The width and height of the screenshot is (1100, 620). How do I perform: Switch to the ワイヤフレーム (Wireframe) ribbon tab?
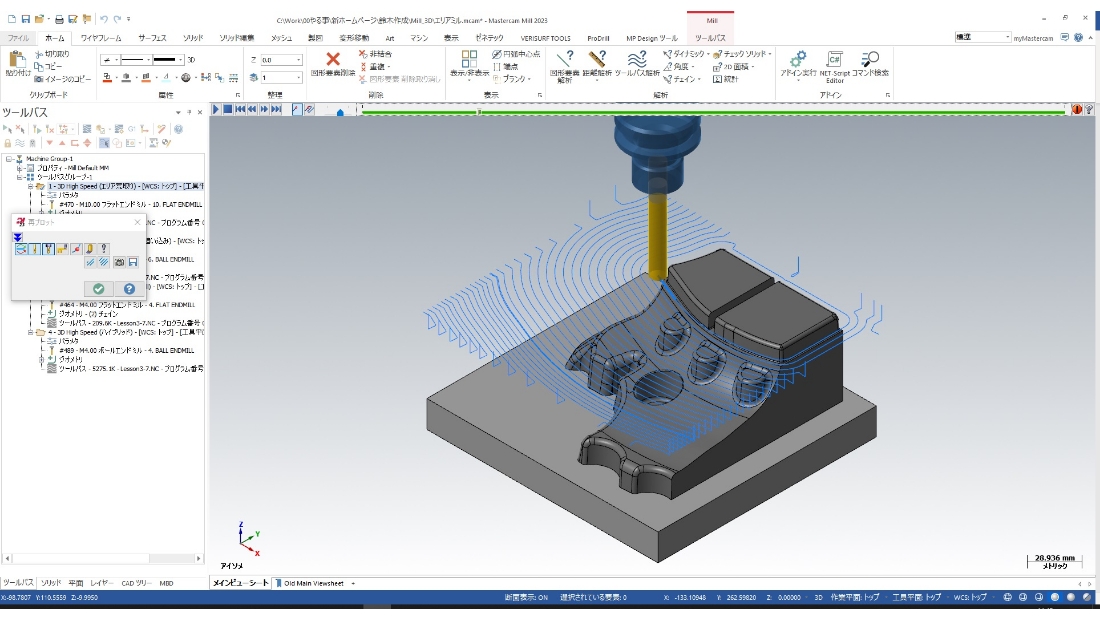[101, 38]
